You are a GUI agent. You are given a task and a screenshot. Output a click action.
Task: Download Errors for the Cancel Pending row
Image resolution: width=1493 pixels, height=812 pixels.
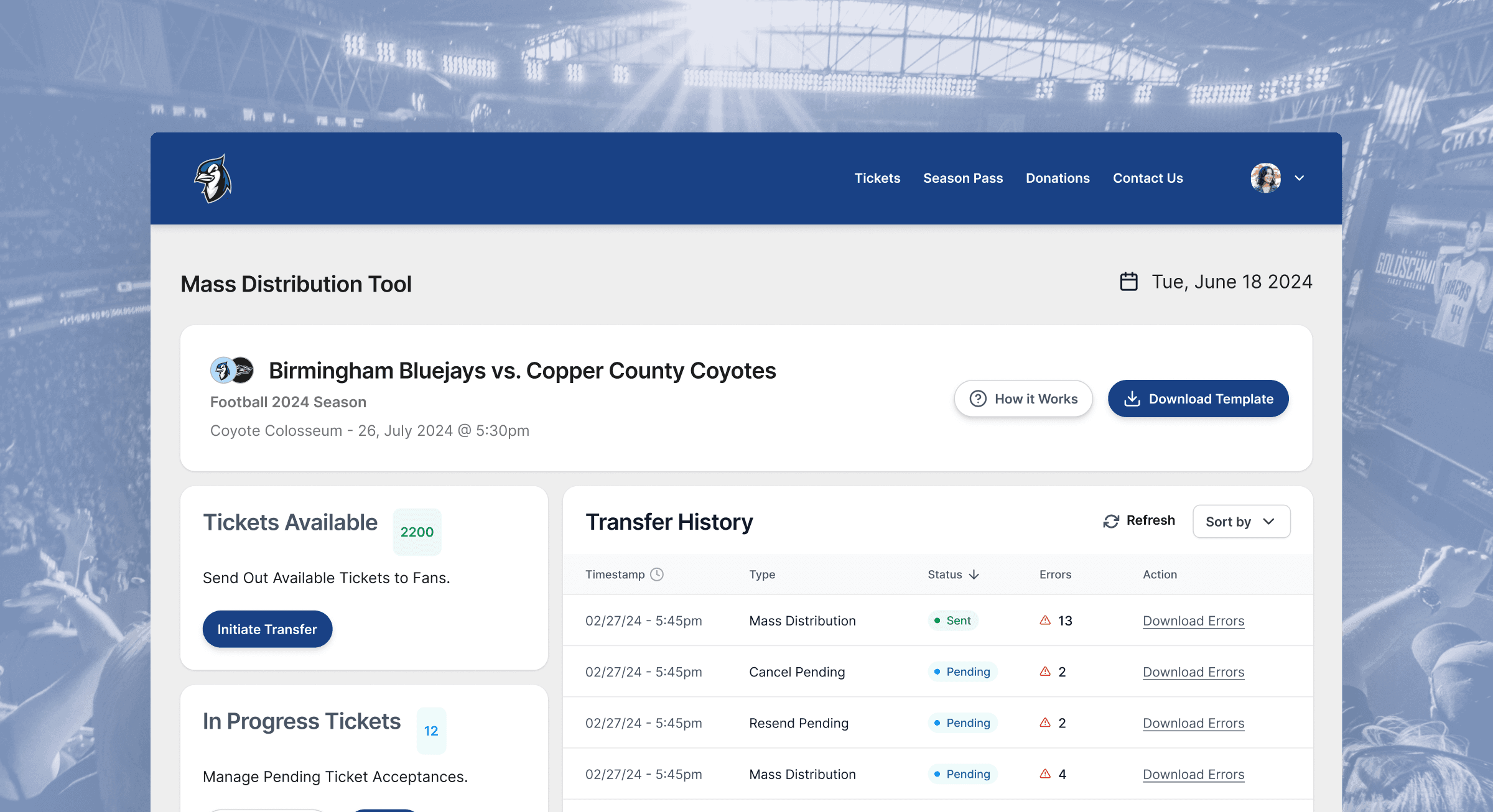[1193, 672]
